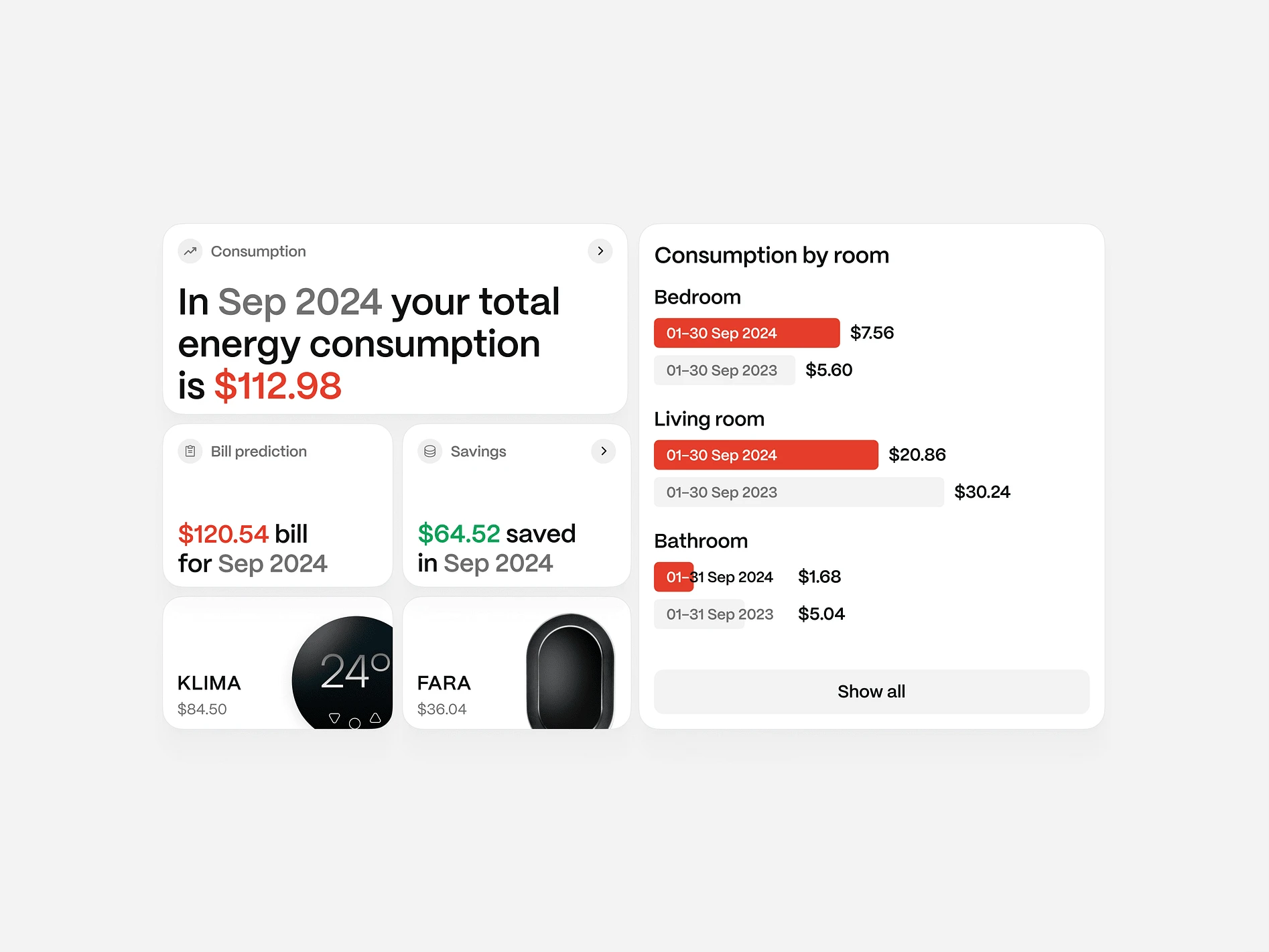Open the FARA device card
1269x952 pixels.
tap(517, 663)
